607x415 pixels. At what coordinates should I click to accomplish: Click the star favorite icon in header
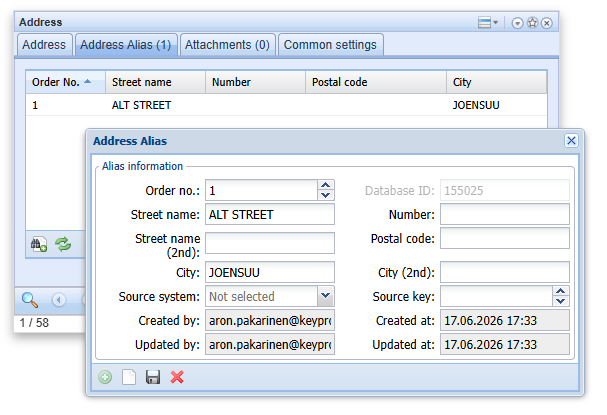click(533, 23)
